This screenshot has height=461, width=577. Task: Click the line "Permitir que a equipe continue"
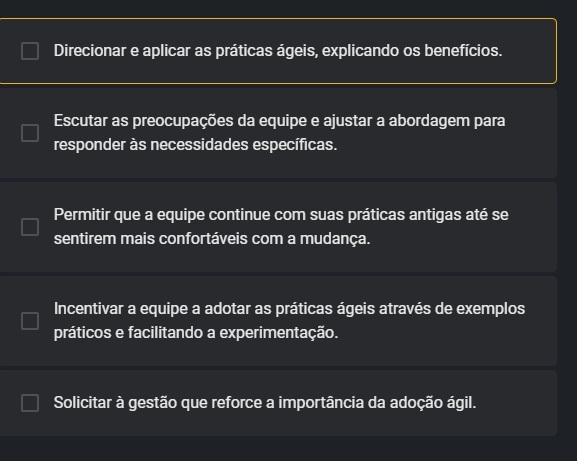tap(281, 215)
